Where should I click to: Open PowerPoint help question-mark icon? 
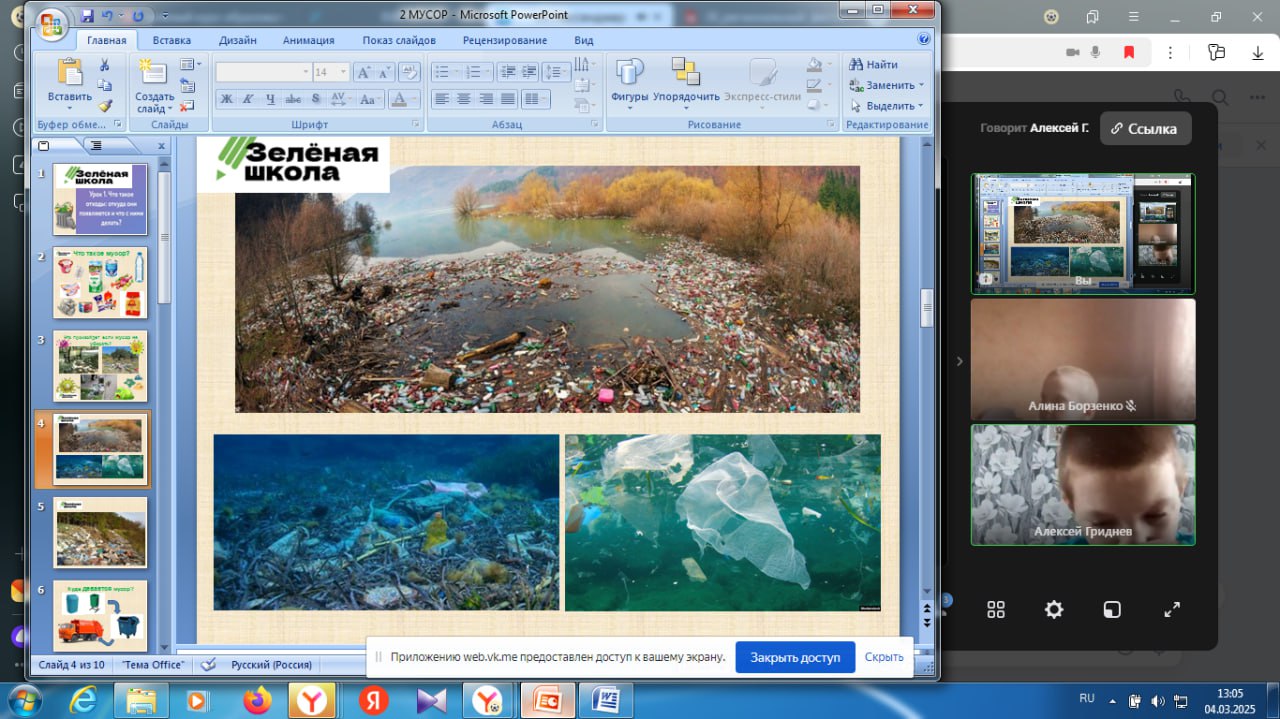click(924, 40)
